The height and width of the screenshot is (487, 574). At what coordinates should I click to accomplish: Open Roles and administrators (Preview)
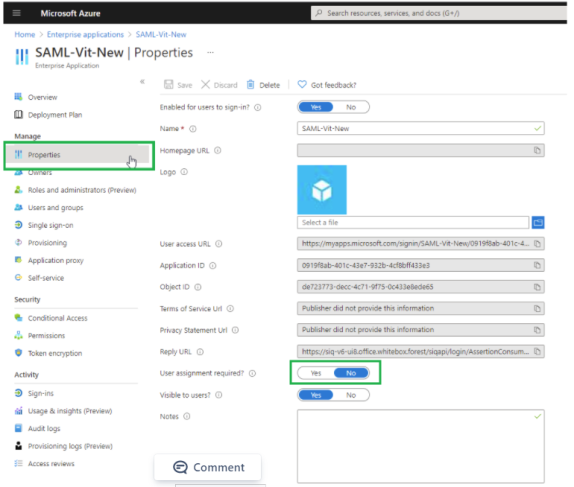pyautogui.click(x=75, y=190)
